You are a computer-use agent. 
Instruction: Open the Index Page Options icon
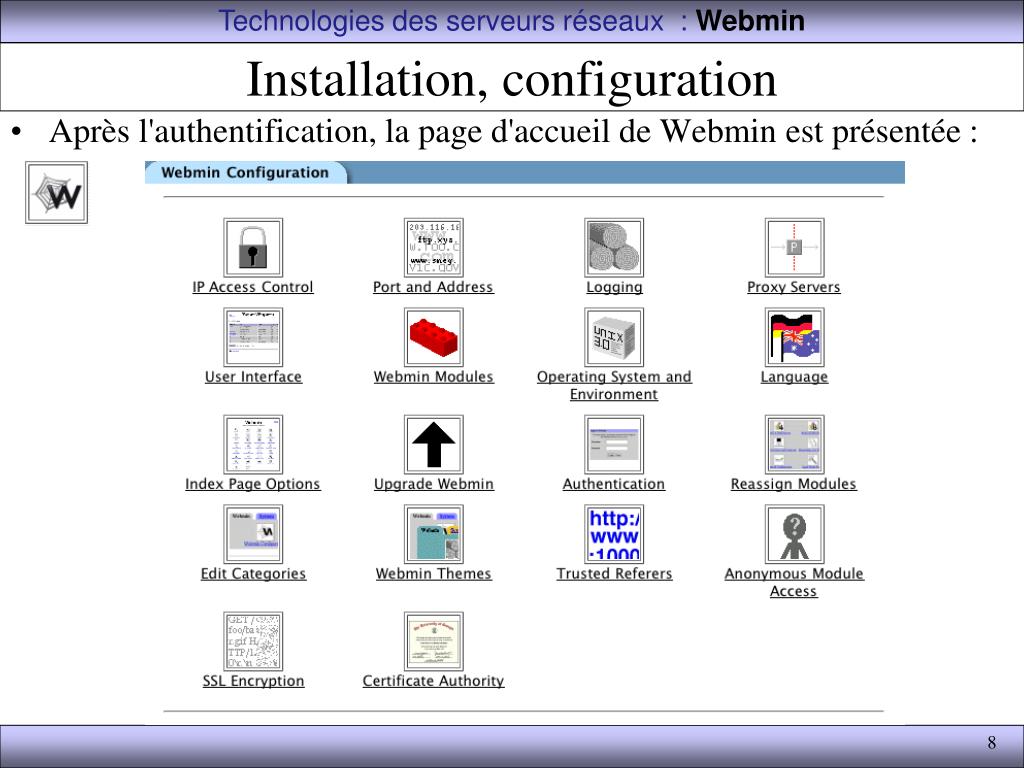(253, 444)
